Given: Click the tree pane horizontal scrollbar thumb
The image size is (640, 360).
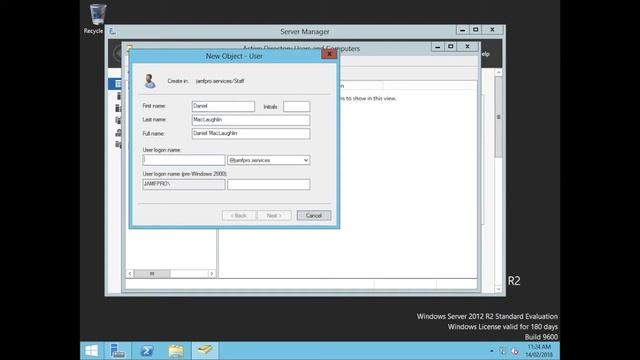Looking at the screenshot, I should [x=152, y=273].
